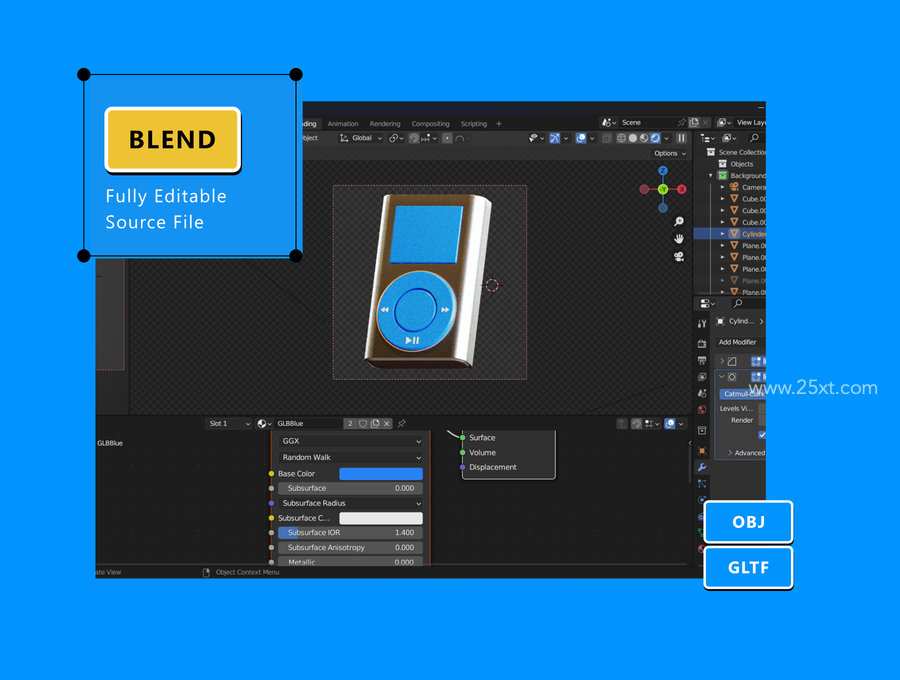
Task: Click the search icon in the properties header
Action: click(738, 304)
